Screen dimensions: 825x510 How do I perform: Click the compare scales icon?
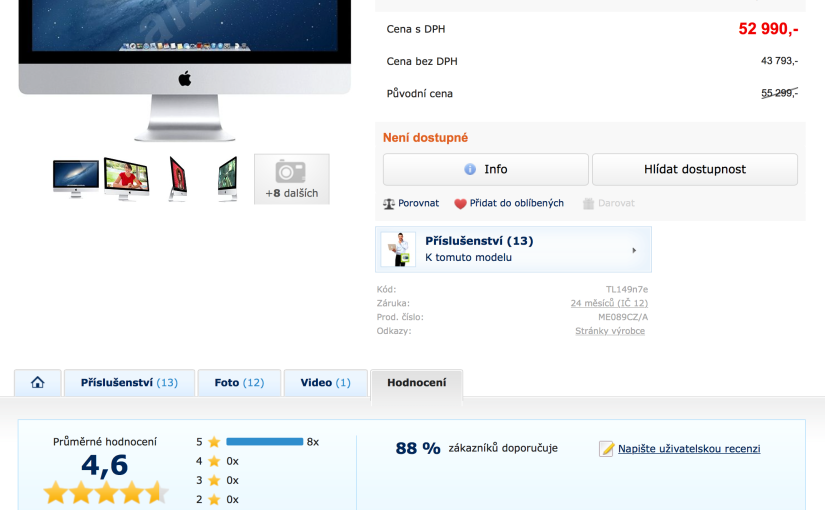[389, 204]
